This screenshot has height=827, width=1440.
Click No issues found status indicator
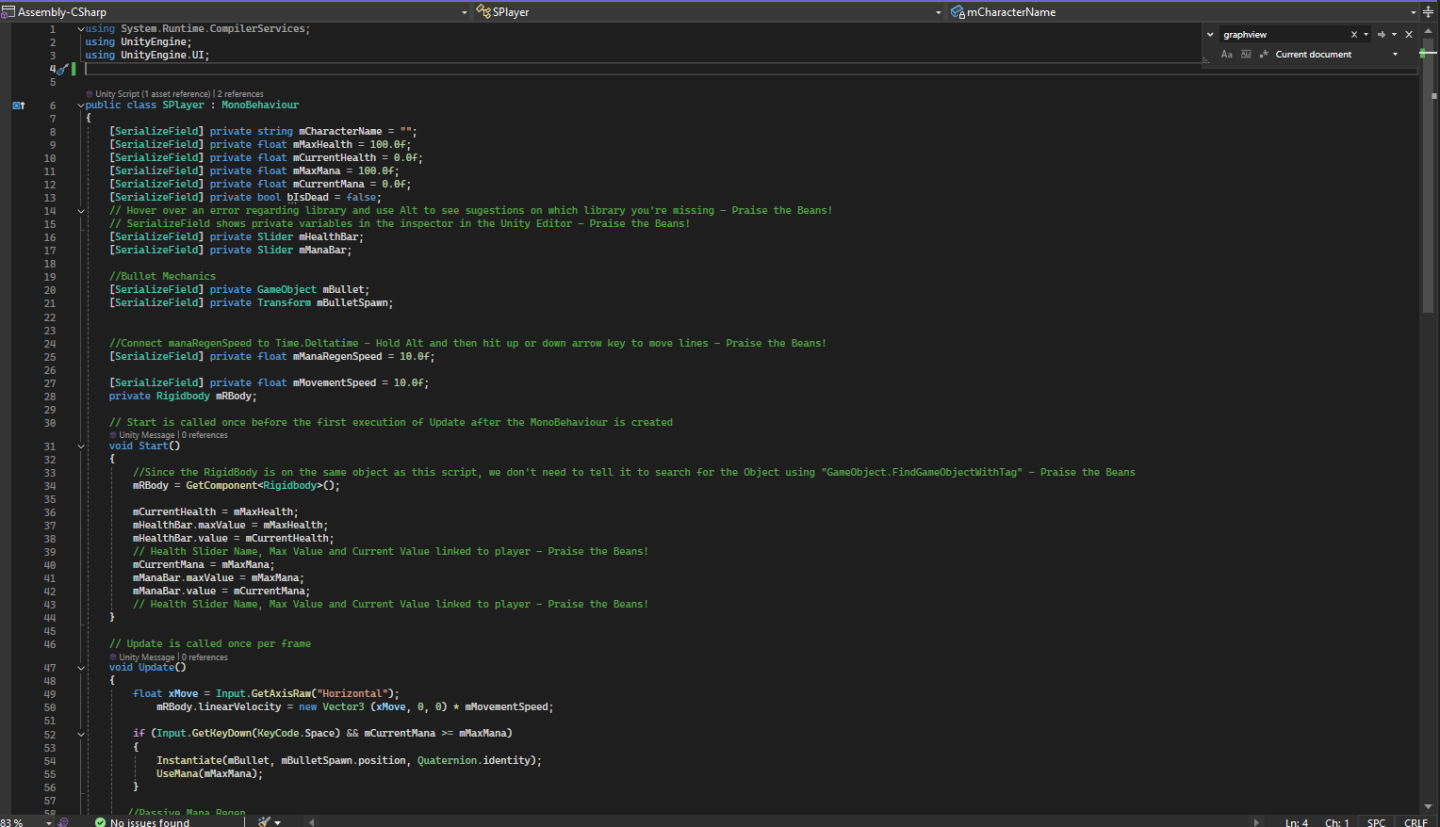(142, 822)
